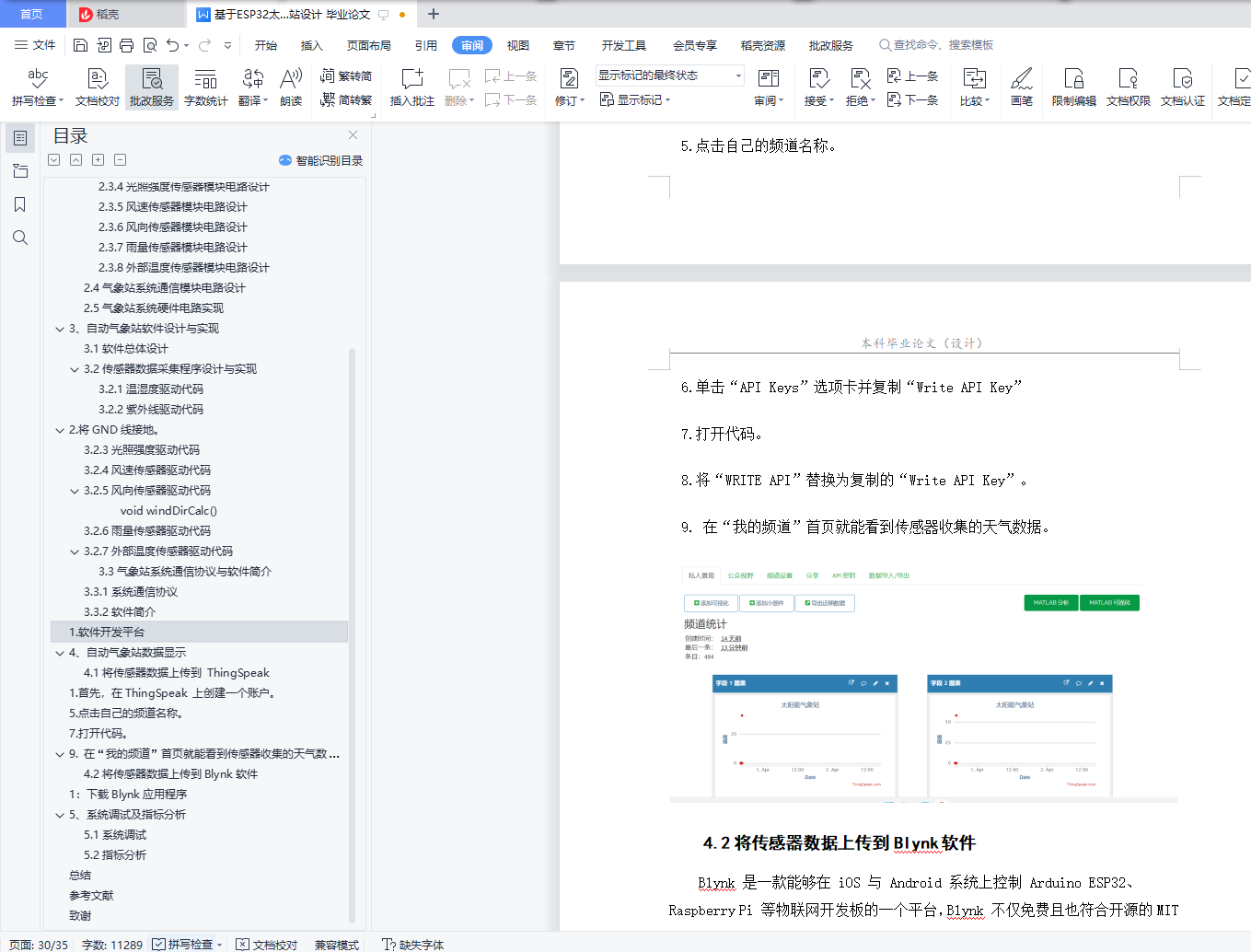Click 智能识别目录 button
The height and width of the screenshot is (952, 1251).
pos(320,160)
